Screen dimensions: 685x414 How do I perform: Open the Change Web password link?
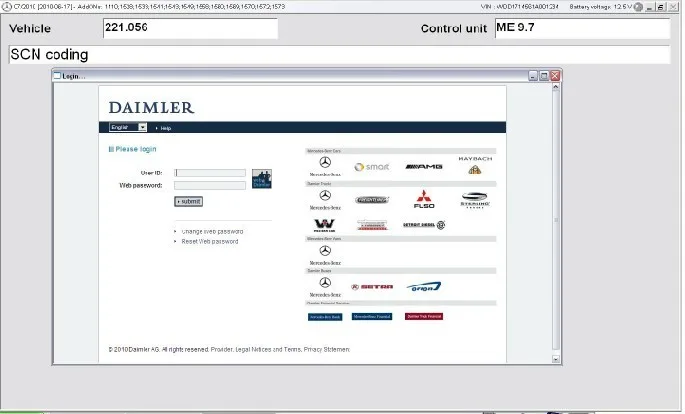(x=212, y=231)
